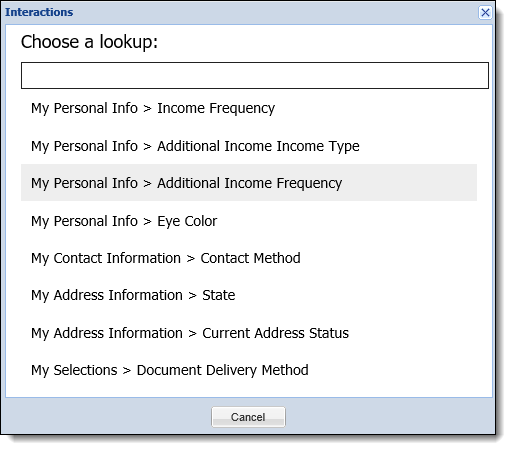Click the arrow separator before Contact Method
511x450 pixels.
pyautogui.click(x=191, y=259)
